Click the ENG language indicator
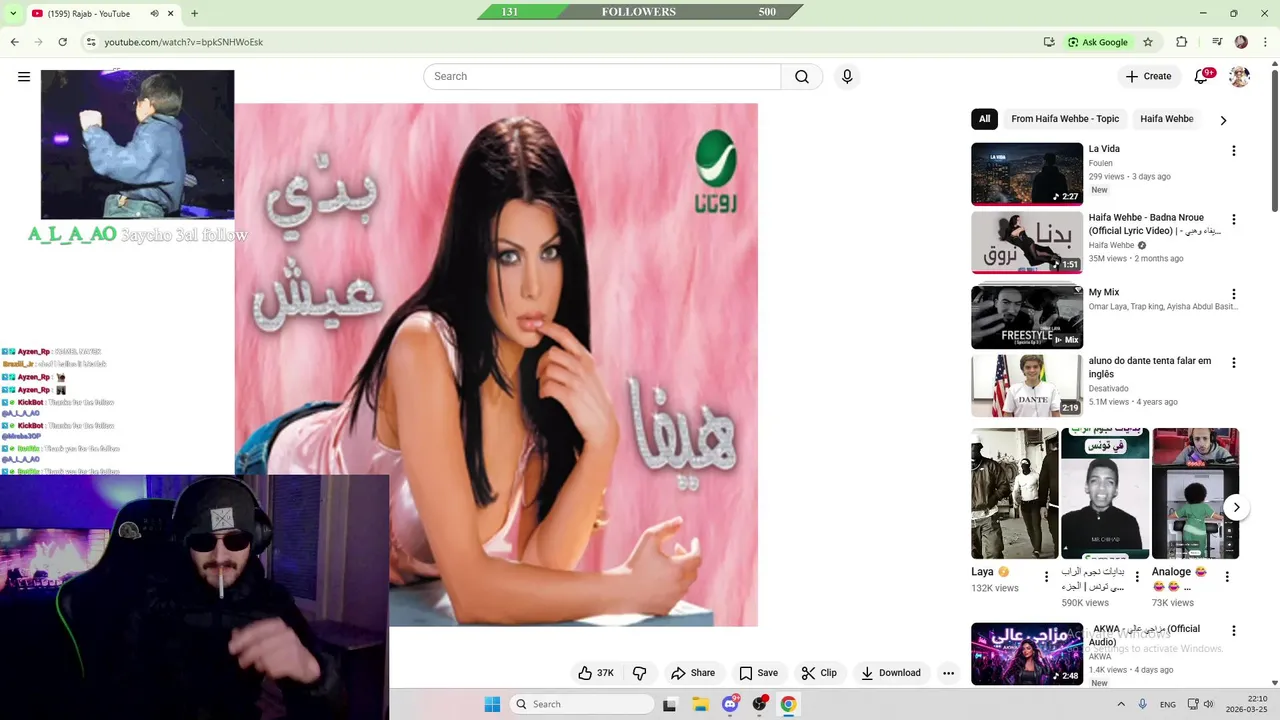 click(1167, 704)
